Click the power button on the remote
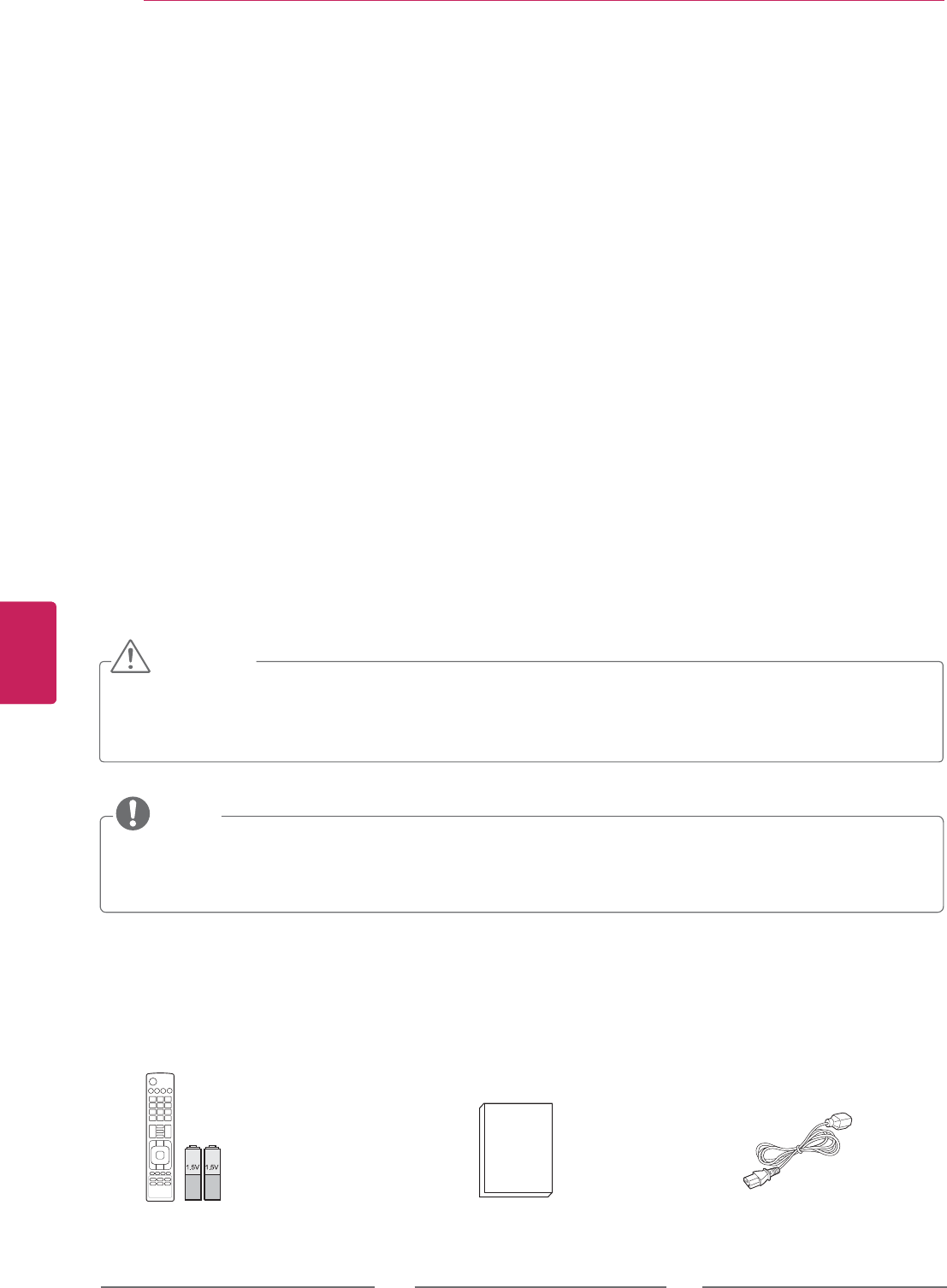This screenshot has width=947, height=1288. point(153,1080)
